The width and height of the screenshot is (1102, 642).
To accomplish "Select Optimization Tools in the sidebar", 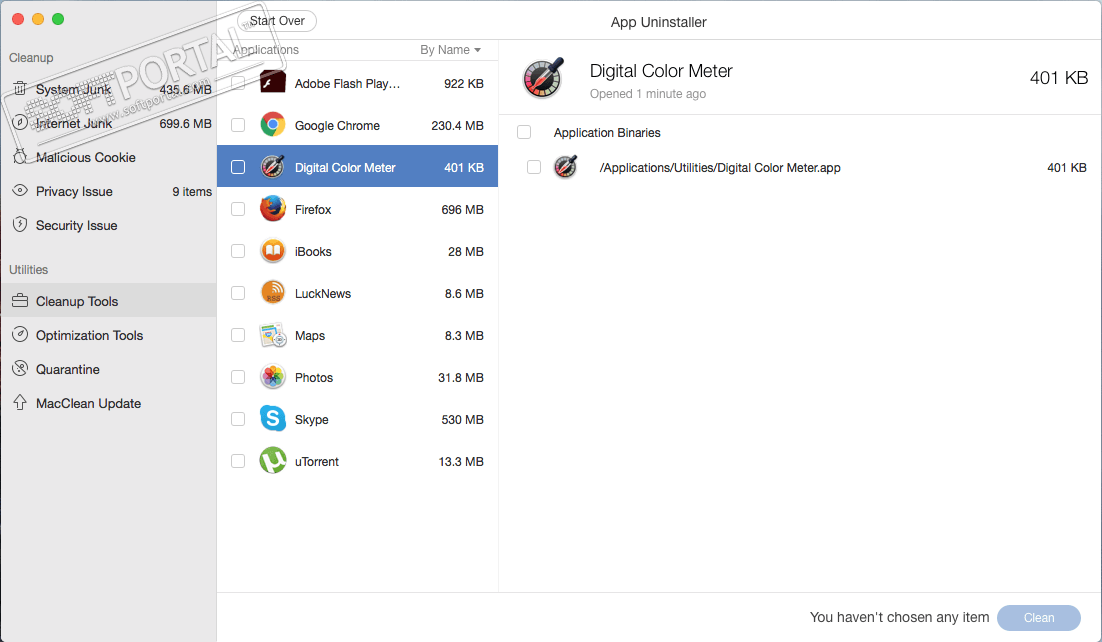I will click(x=108, y=335).
